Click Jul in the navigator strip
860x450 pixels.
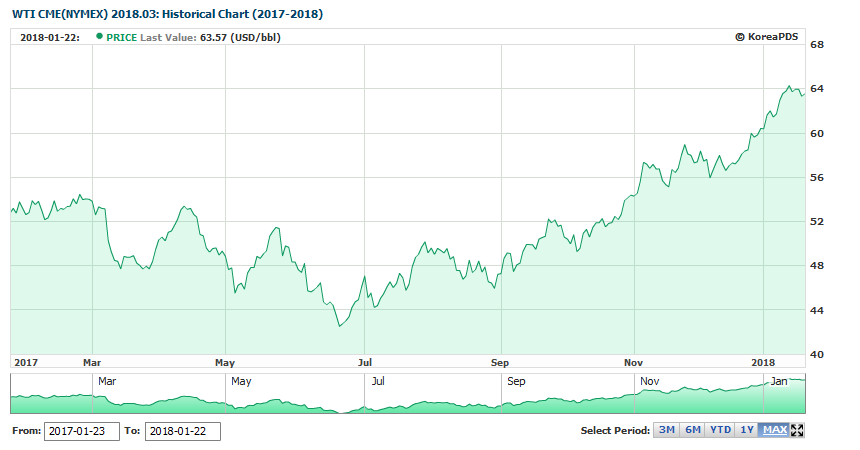[379, 381]
